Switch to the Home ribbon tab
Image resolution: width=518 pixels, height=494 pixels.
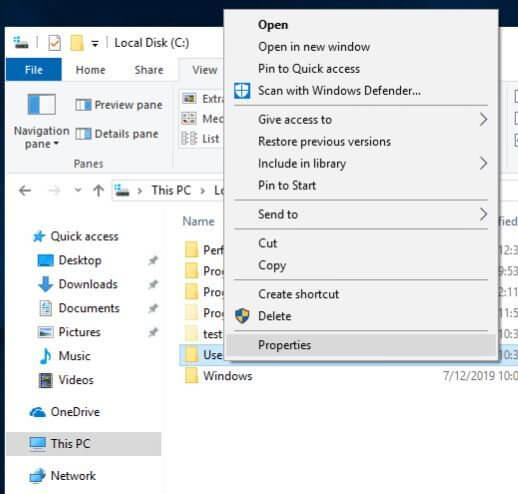(x=90, y=70)
